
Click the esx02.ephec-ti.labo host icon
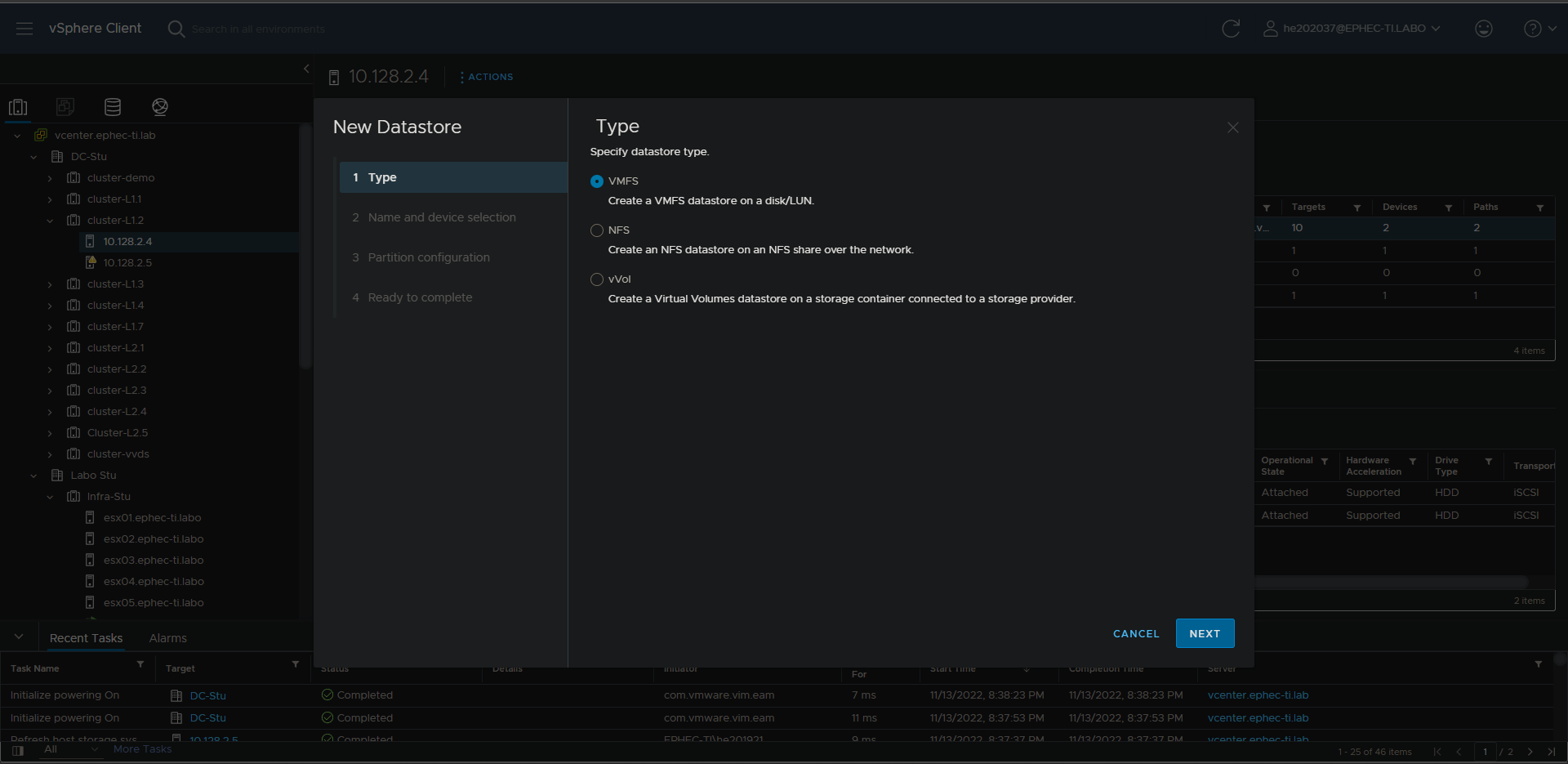pyautogui.click(x=90, y=539)
